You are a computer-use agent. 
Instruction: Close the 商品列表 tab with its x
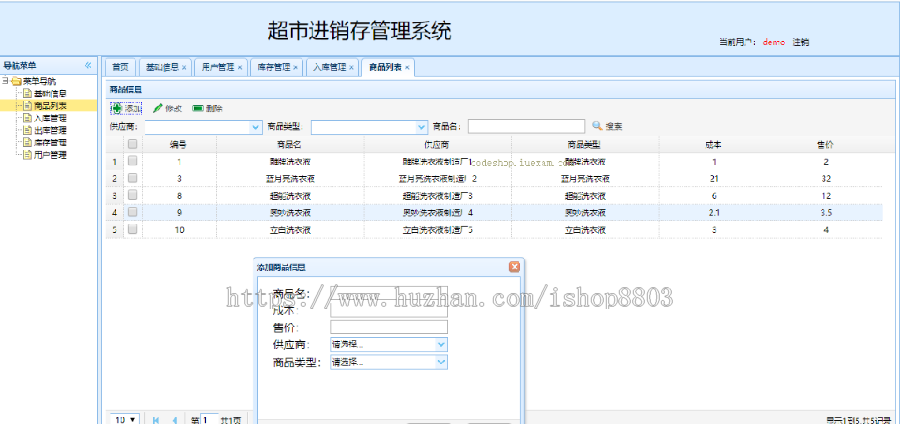tap(407, 68)
